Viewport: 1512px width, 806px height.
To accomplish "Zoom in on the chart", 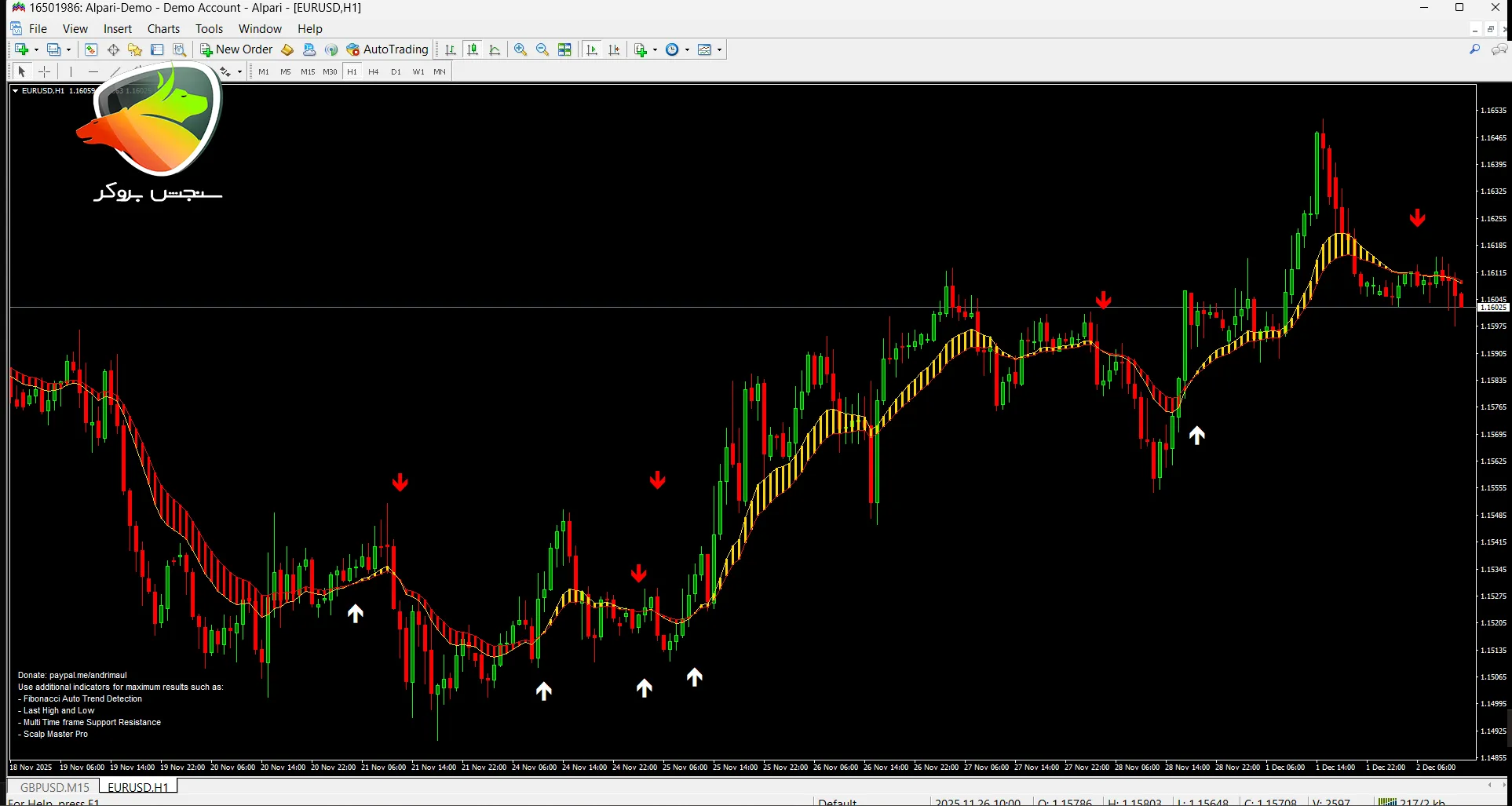I will pos(520,49).
